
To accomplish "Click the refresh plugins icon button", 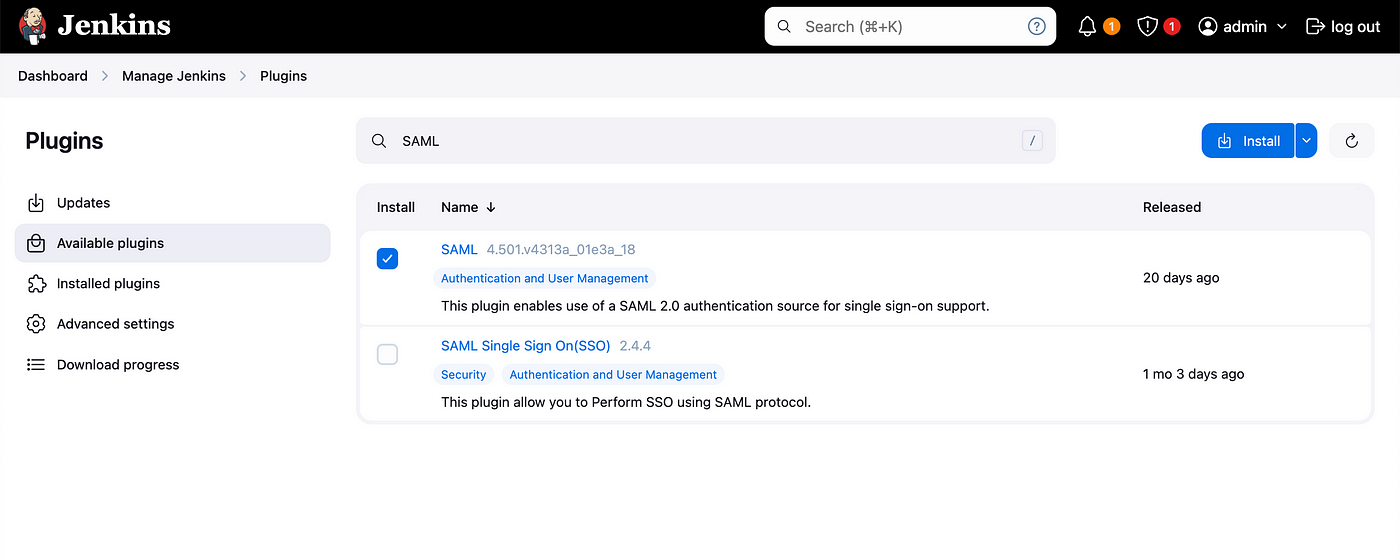I will [x=1352, y=141].
